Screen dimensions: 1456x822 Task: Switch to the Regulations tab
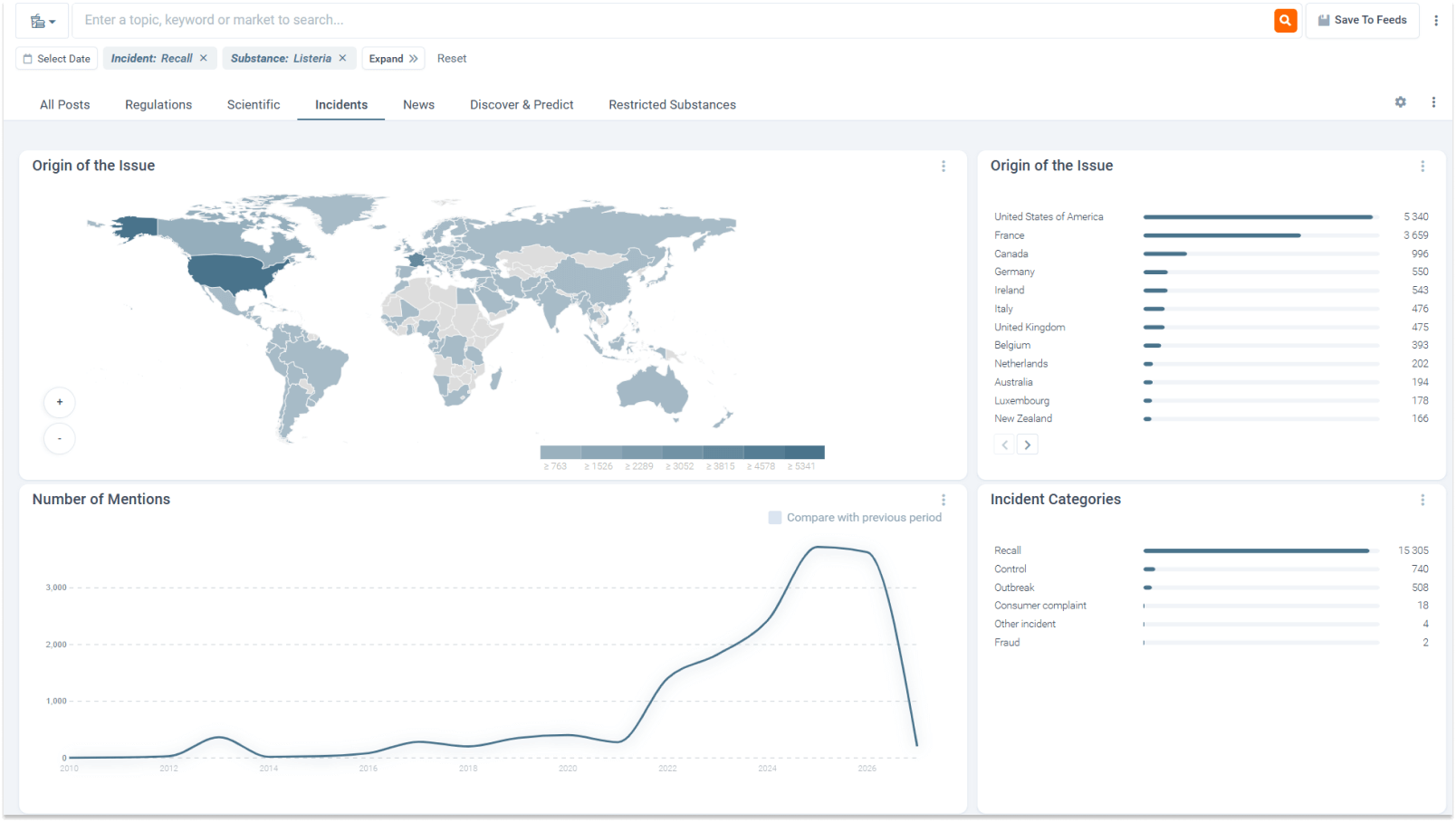tap(158, 105)
